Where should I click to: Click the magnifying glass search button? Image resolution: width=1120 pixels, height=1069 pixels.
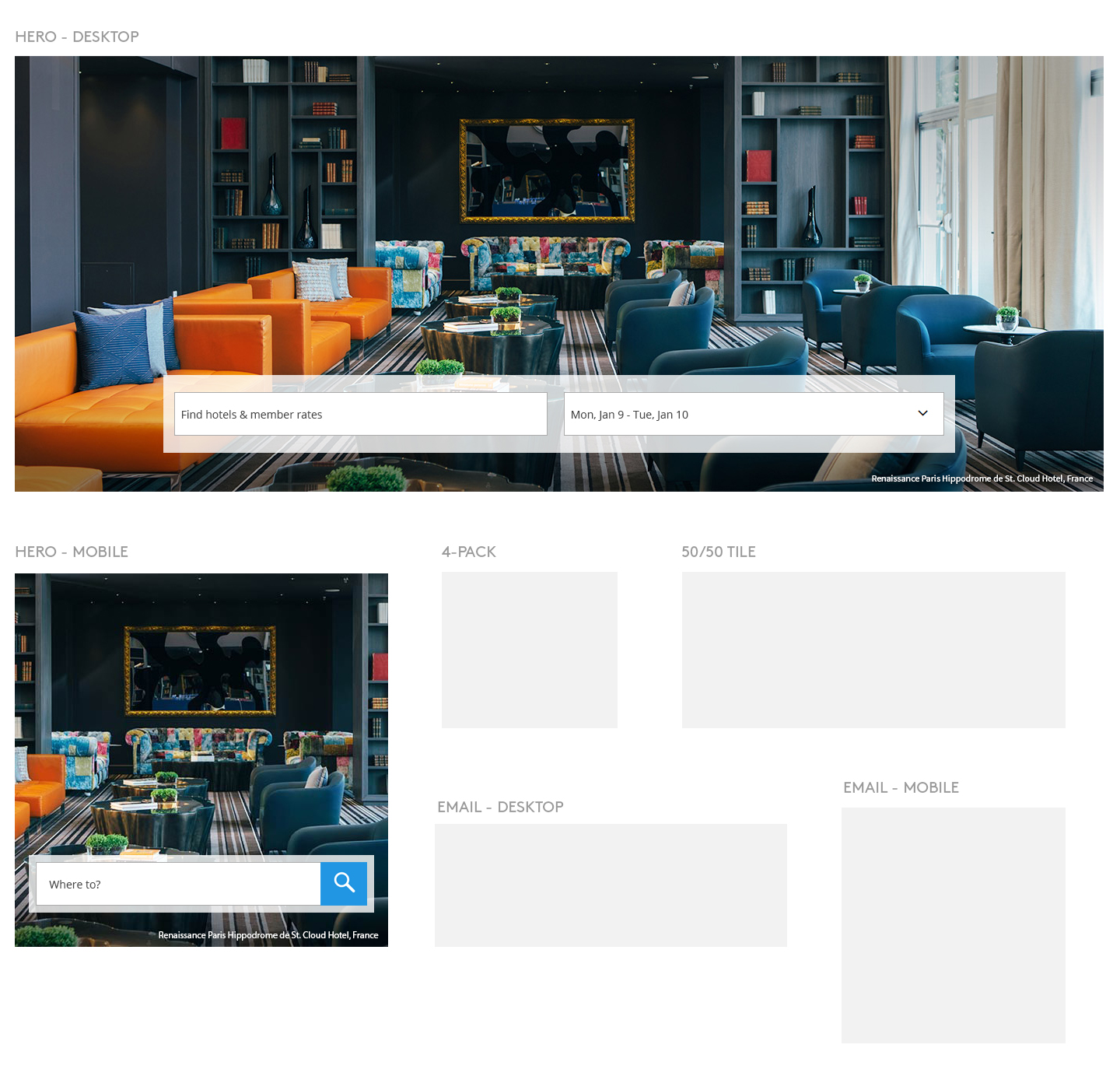(x=344, y=883)
